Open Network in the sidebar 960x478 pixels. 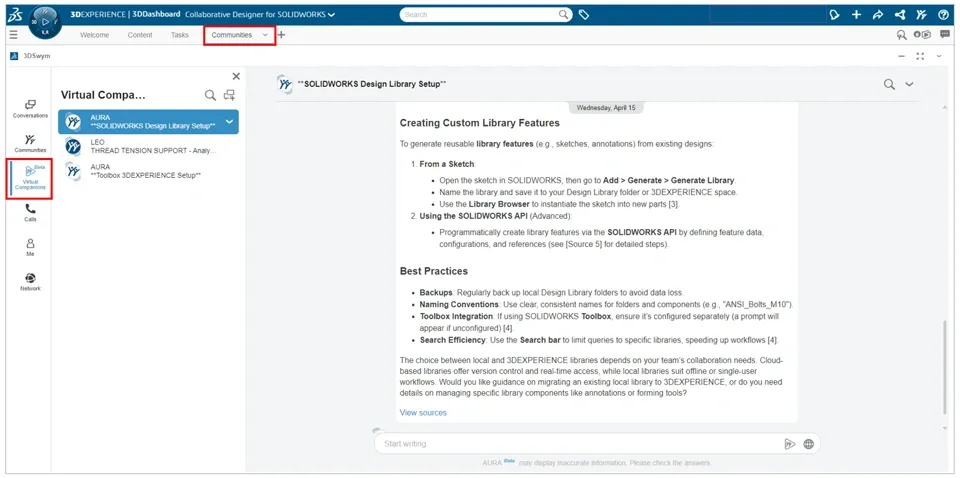click(x=30, y=282)
